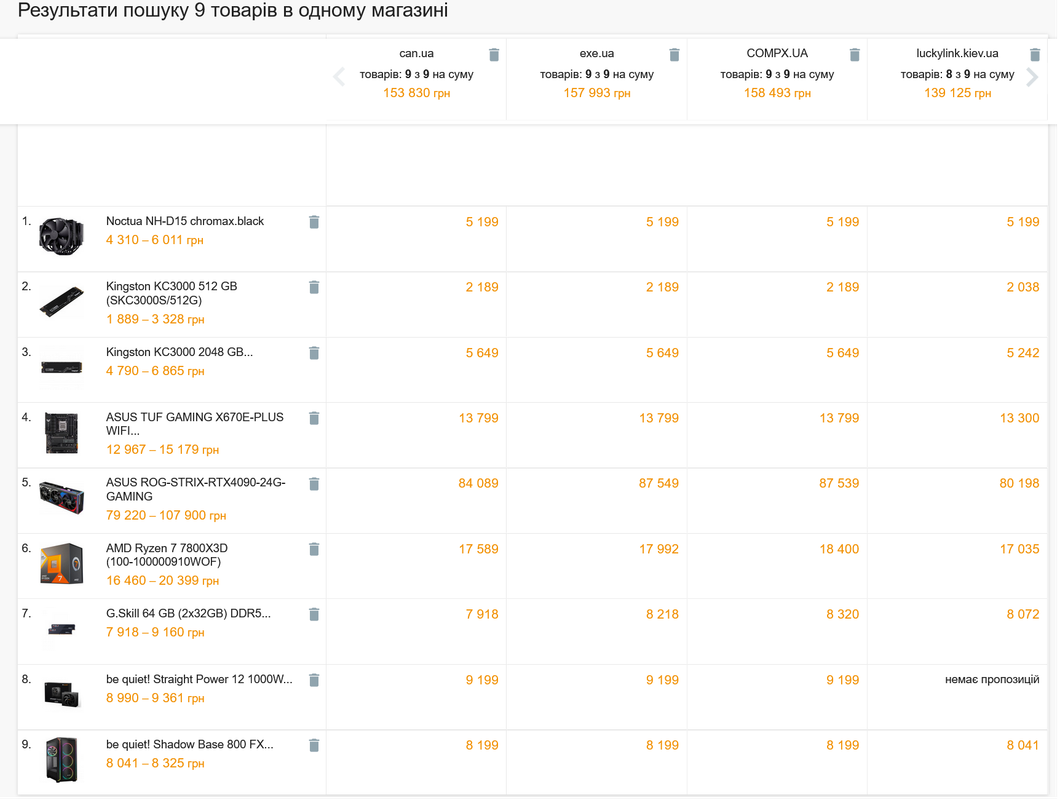Image resolution: width=1060 pixels, height=800 pixels.
Task: Open ASUS TUF GAMING X670E-PLUS WIFI product
Action: [195, 424]
